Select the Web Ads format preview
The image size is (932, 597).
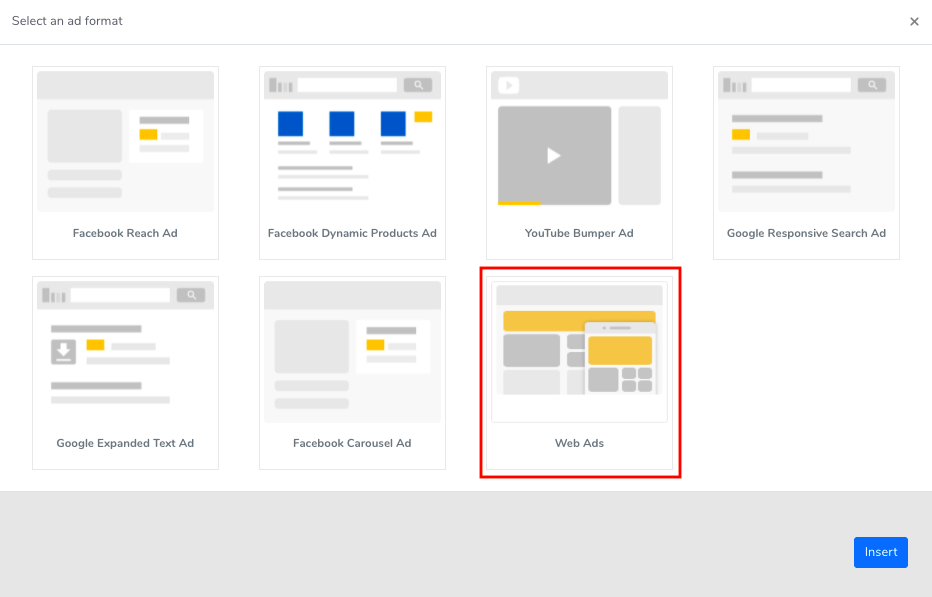pos(580,351)
